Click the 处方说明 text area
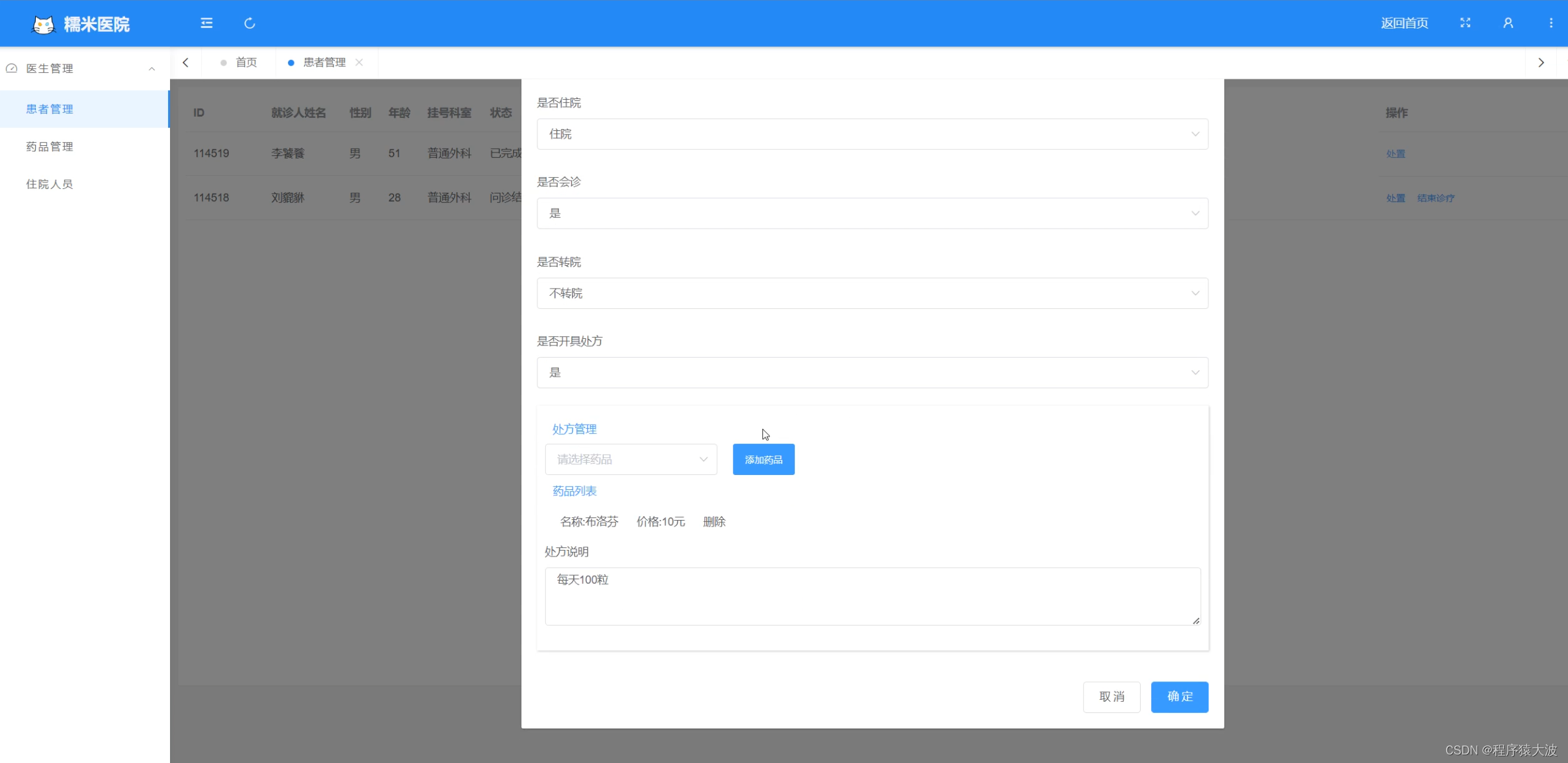The width and height of the screenshot is (1568, 763). (872, 596)
